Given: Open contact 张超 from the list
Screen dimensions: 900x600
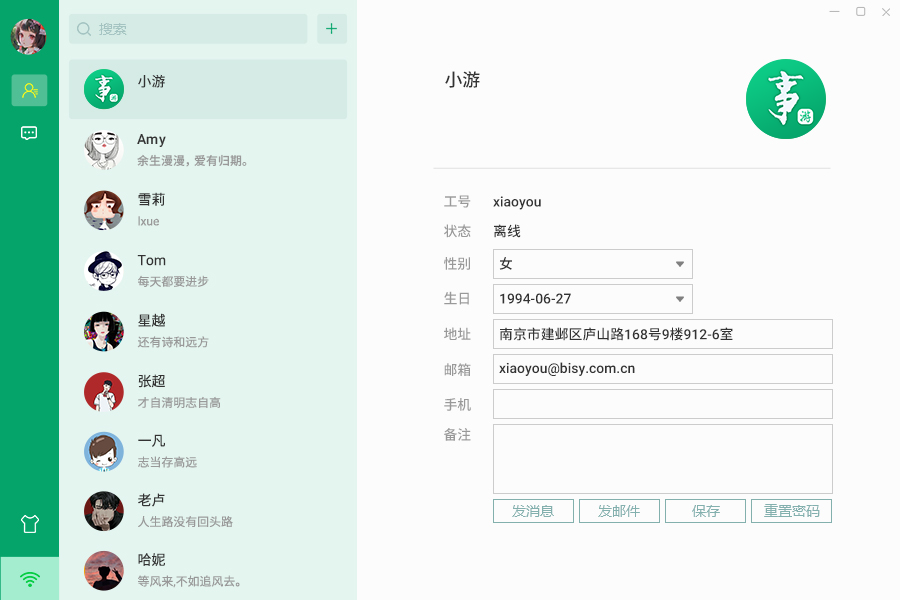Looking at the screenshot, I should [208, 390].
